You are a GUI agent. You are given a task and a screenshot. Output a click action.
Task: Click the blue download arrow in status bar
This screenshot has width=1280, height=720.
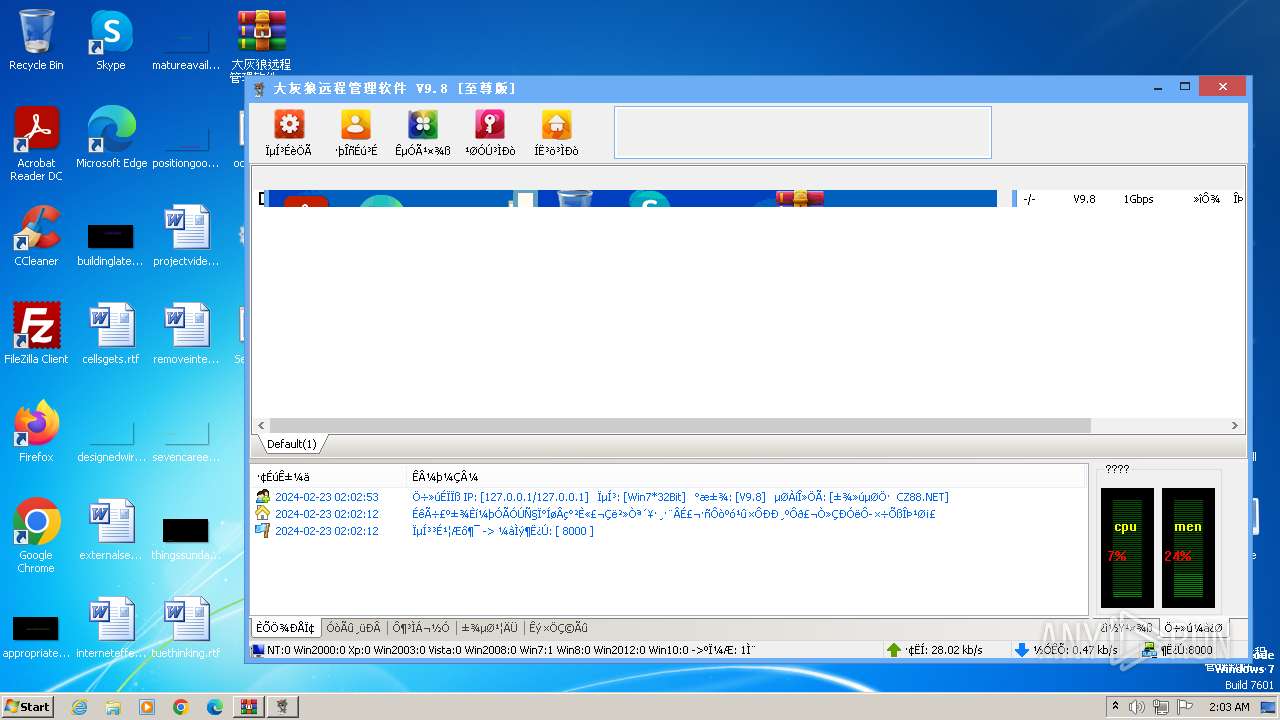pyautogui.click(x=1021, y=650)
